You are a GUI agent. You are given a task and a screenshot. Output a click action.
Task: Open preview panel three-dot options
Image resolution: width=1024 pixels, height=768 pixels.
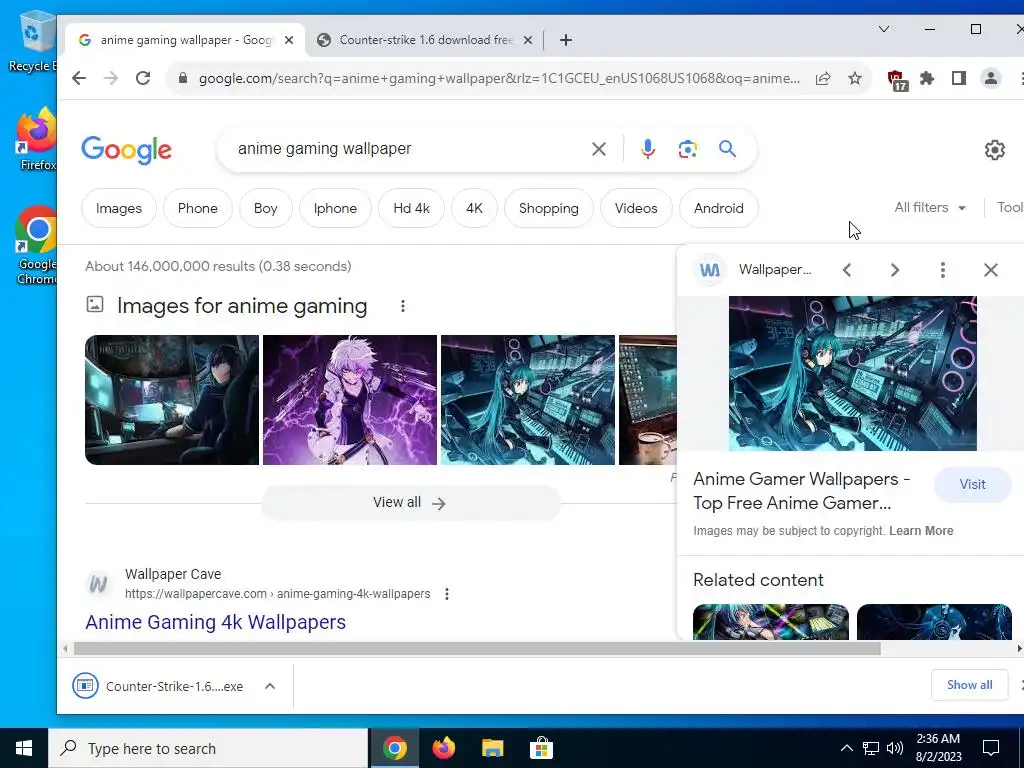click(x=942, y=270)
